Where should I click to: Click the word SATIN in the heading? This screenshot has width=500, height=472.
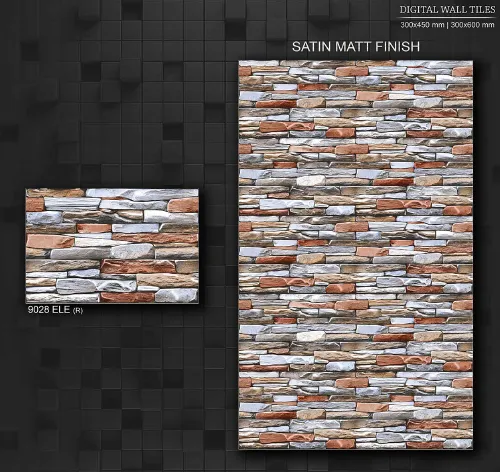tap(312, 46)
